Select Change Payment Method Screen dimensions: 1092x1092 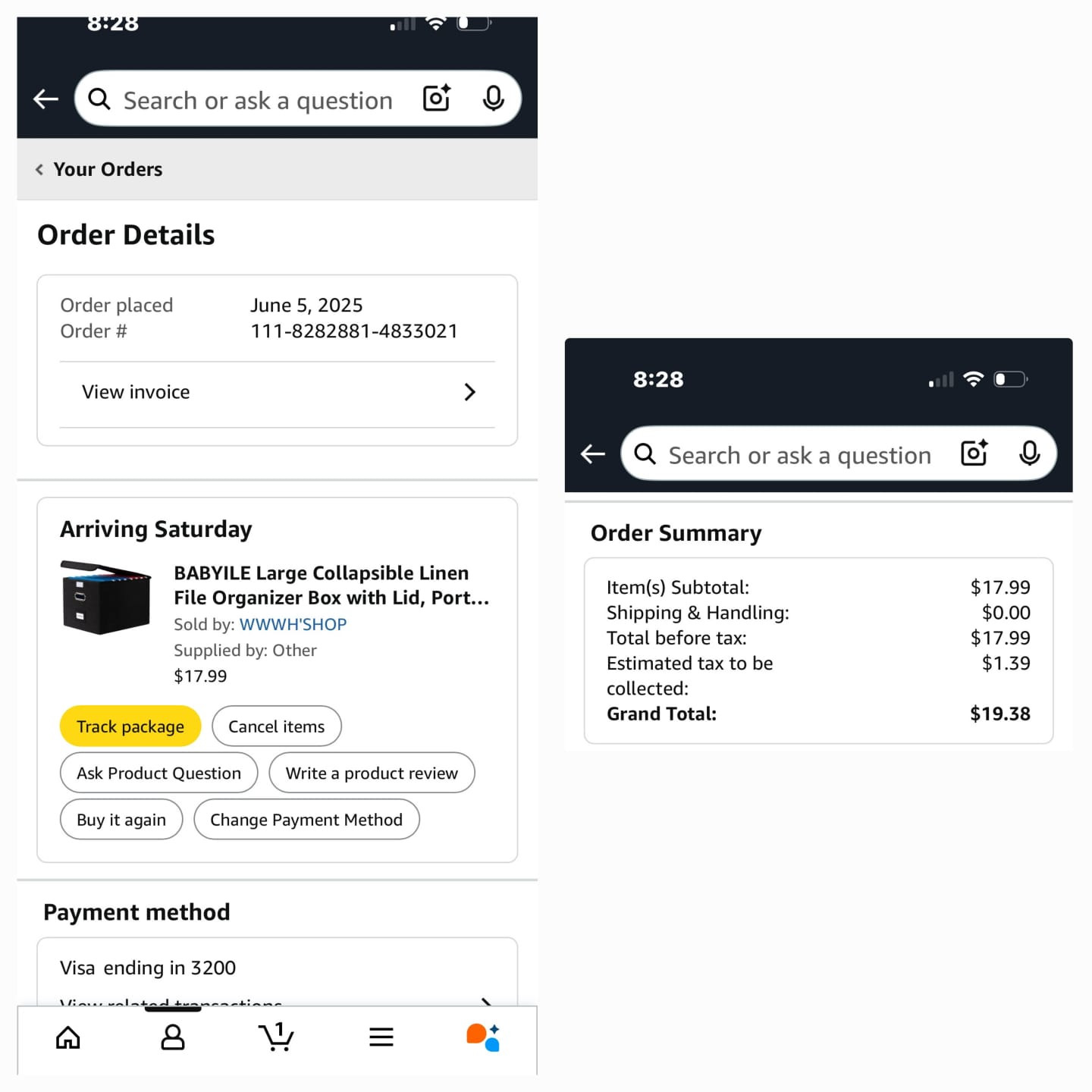click(306, 820)
